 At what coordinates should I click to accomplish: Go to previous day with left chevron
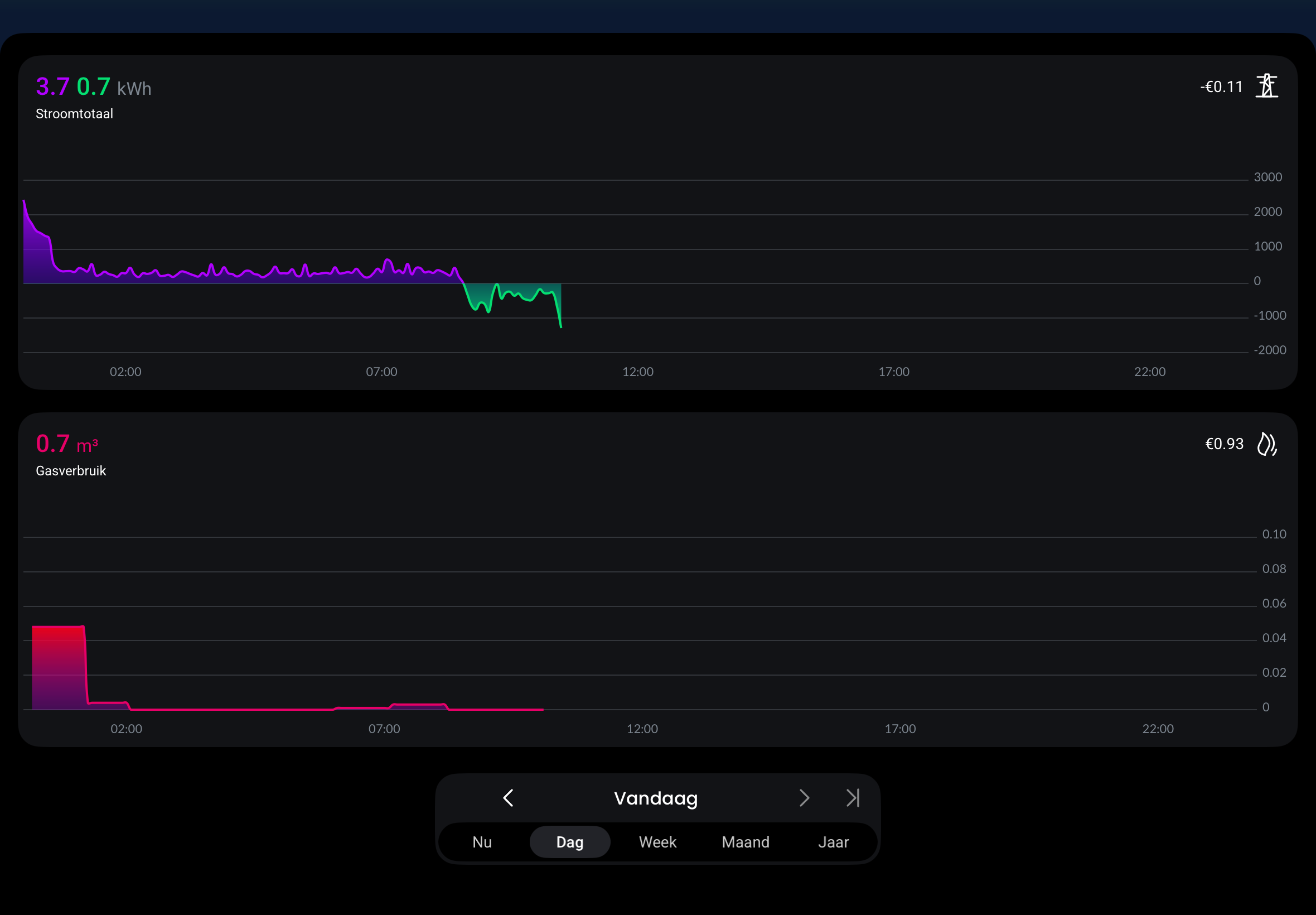pyautogui.click(x=508, y=797)
